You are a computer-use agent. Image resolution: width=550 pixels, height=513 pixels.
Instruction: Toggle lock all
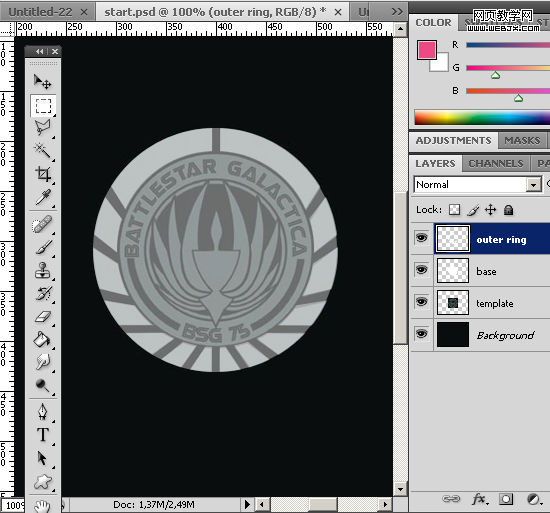coord(508,210)
